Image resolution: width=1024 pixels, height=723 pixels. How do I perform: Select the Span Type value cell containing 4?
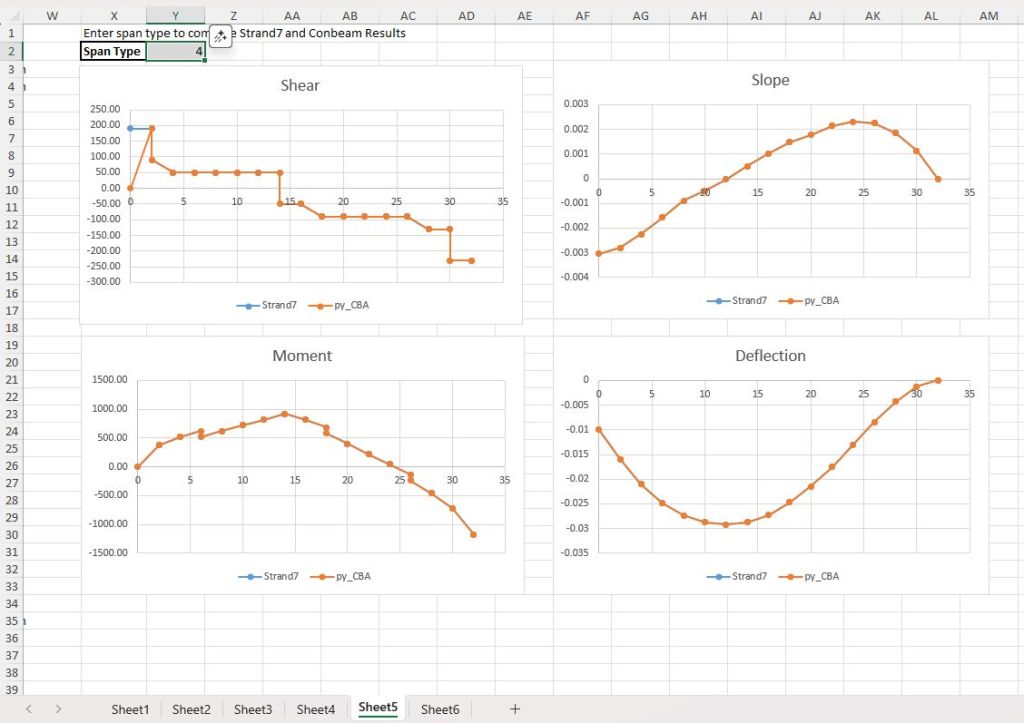(176, 51)
